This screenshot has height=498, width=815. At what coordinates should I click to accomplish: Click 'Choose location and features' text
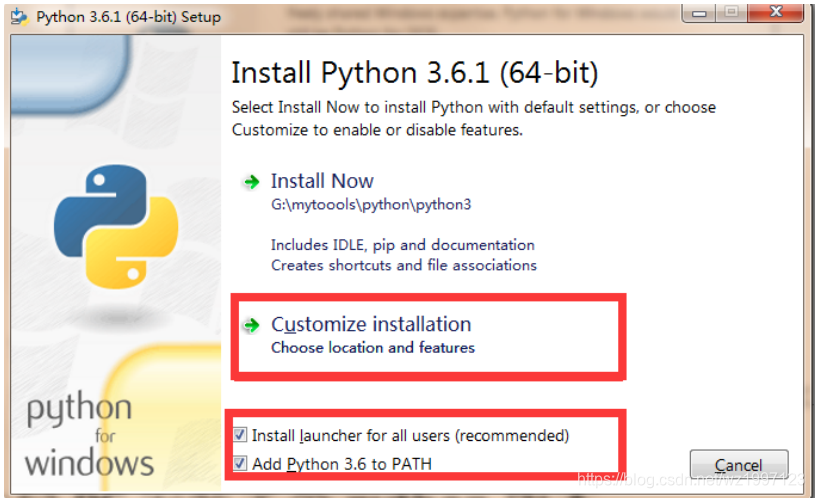(x=373, y=347)
